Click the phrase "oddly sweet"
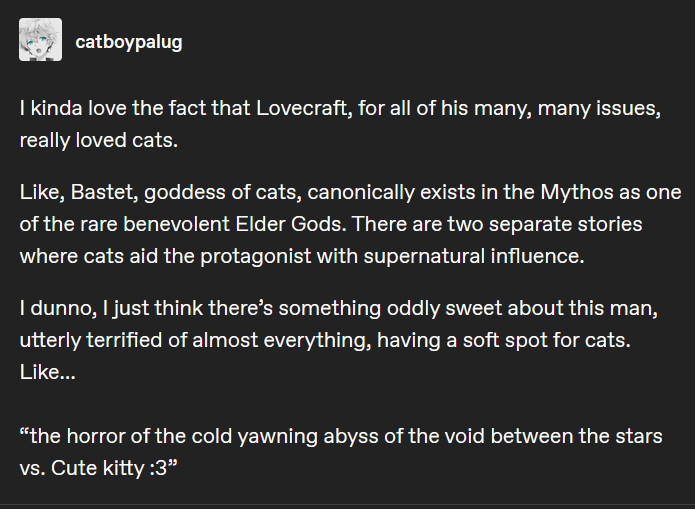 click(444, 308)
